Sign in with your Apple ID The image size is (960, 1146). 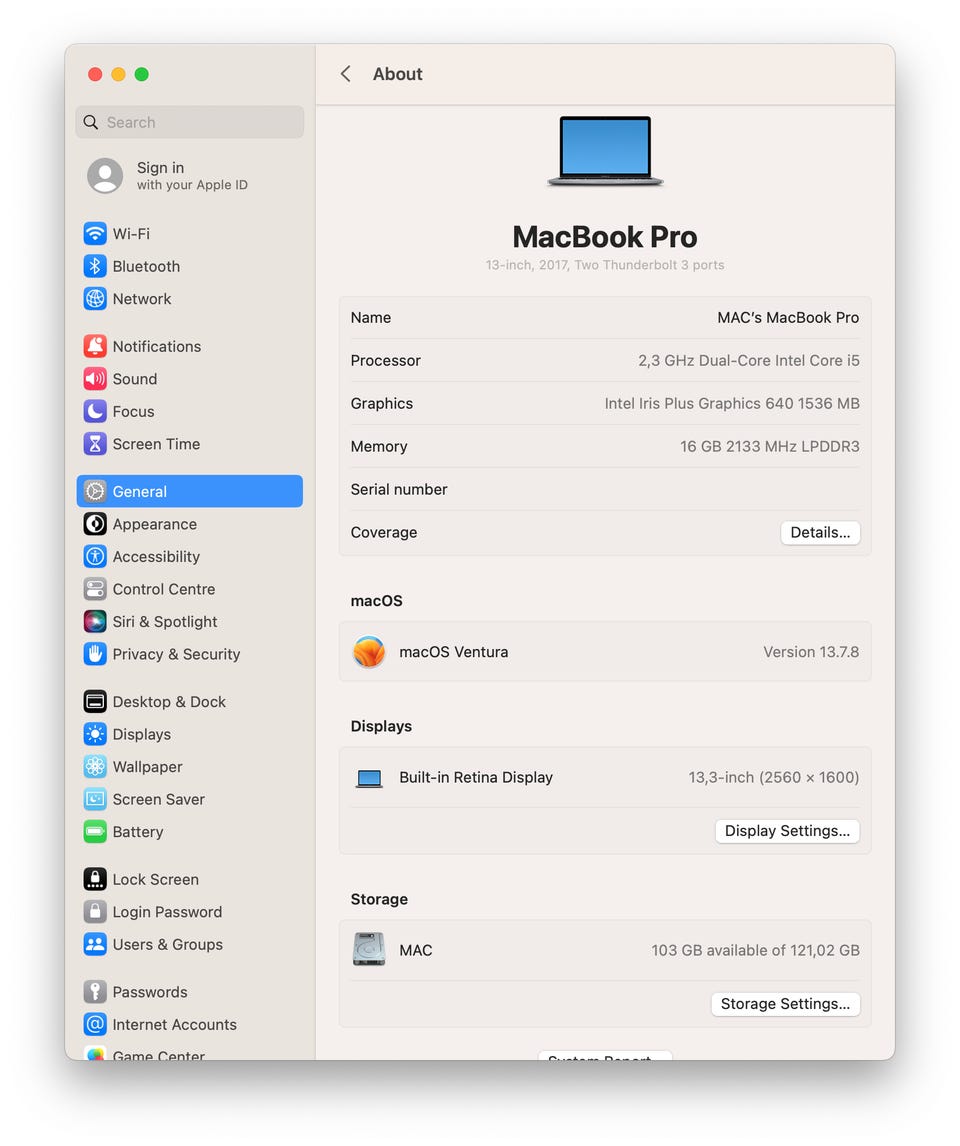pyautogui.click(x=192, y=176)
